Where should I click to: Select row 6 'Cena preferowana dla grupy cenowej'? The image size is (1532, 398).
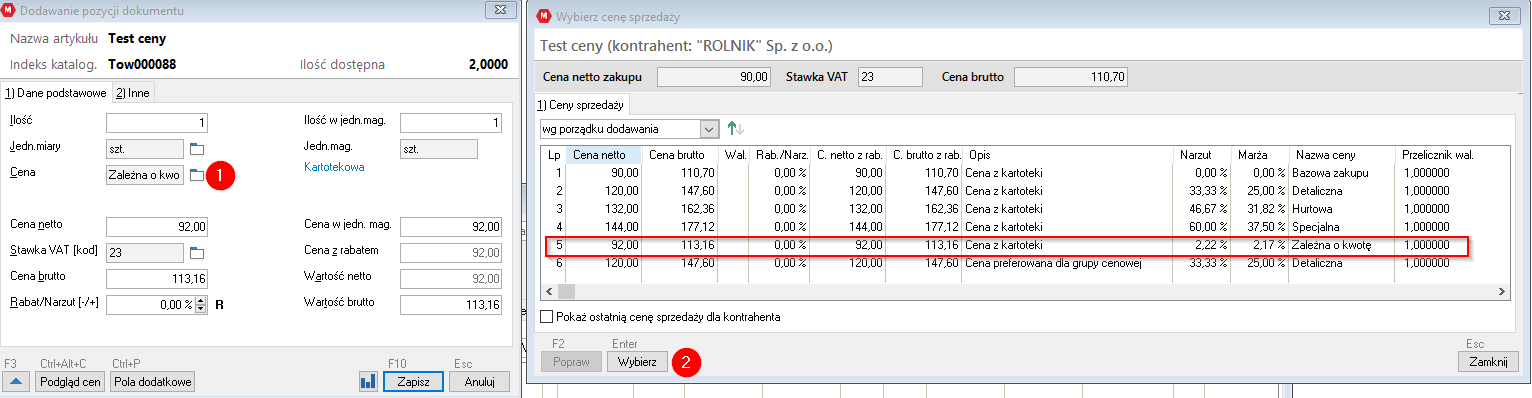1024,263
